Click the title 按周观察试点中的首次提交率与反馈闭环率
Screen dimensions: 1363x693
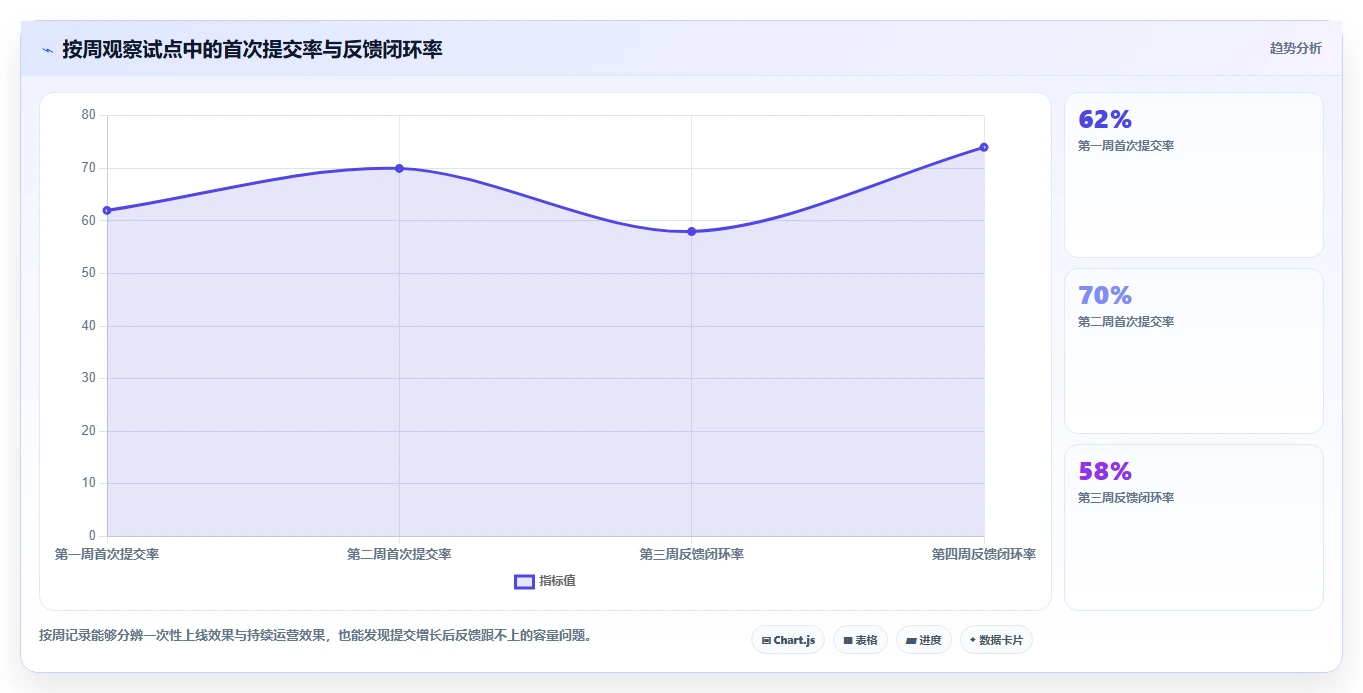pyautogui.click(x=252, y=49)
